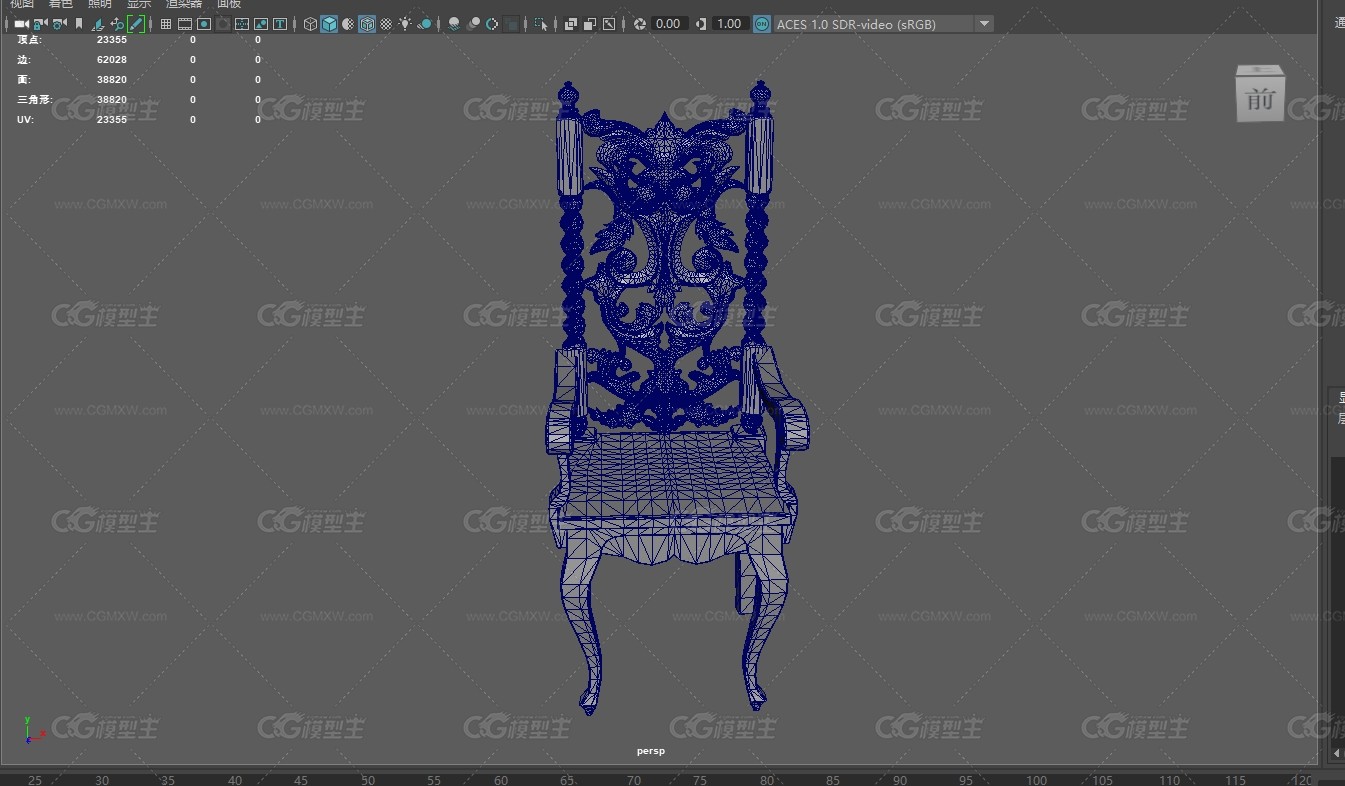Click the gamma value field 1.00

click(x=730, y=24)
